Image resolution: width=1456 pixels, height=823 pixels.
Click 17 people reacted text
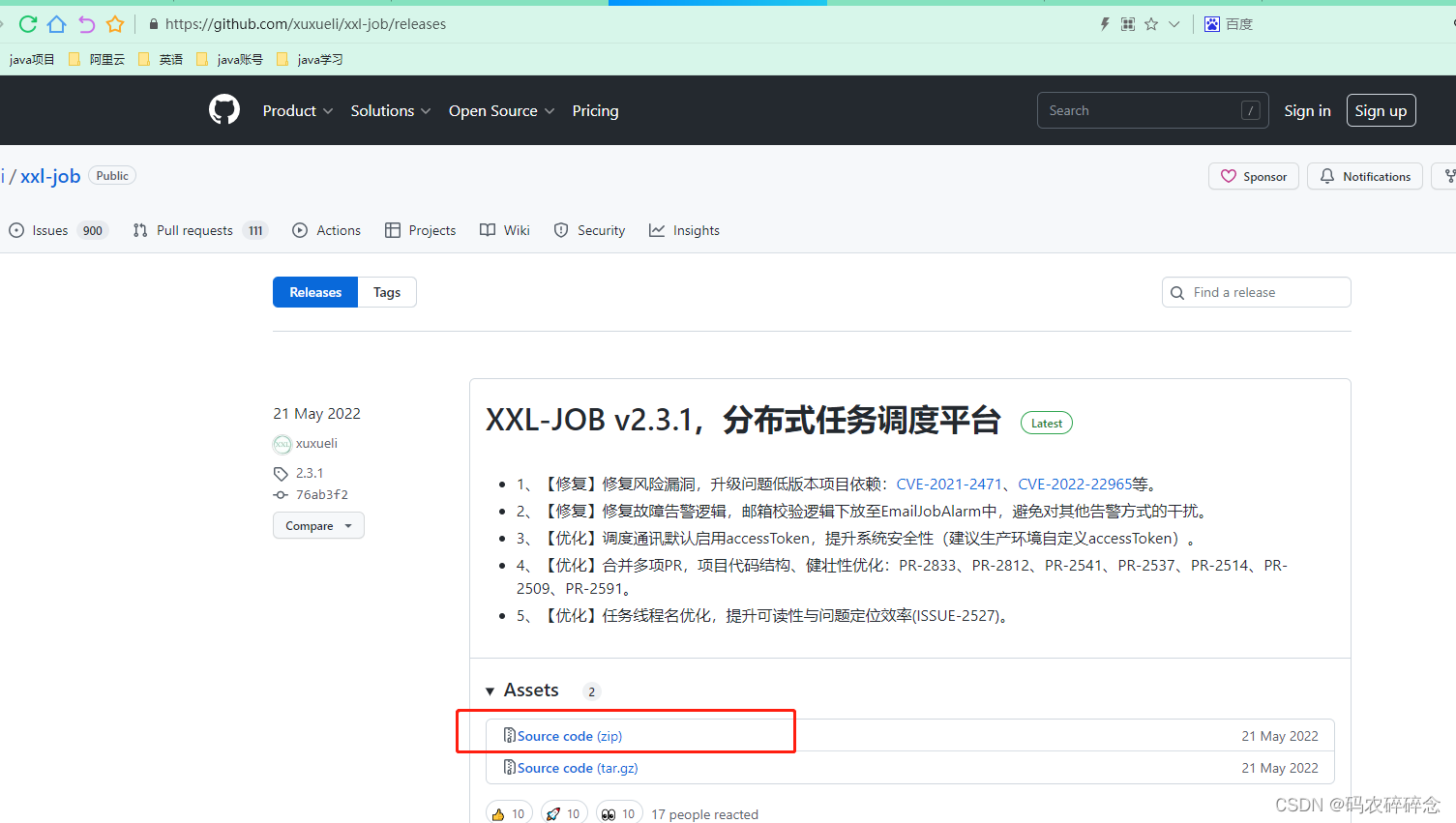tap(705, 814)
